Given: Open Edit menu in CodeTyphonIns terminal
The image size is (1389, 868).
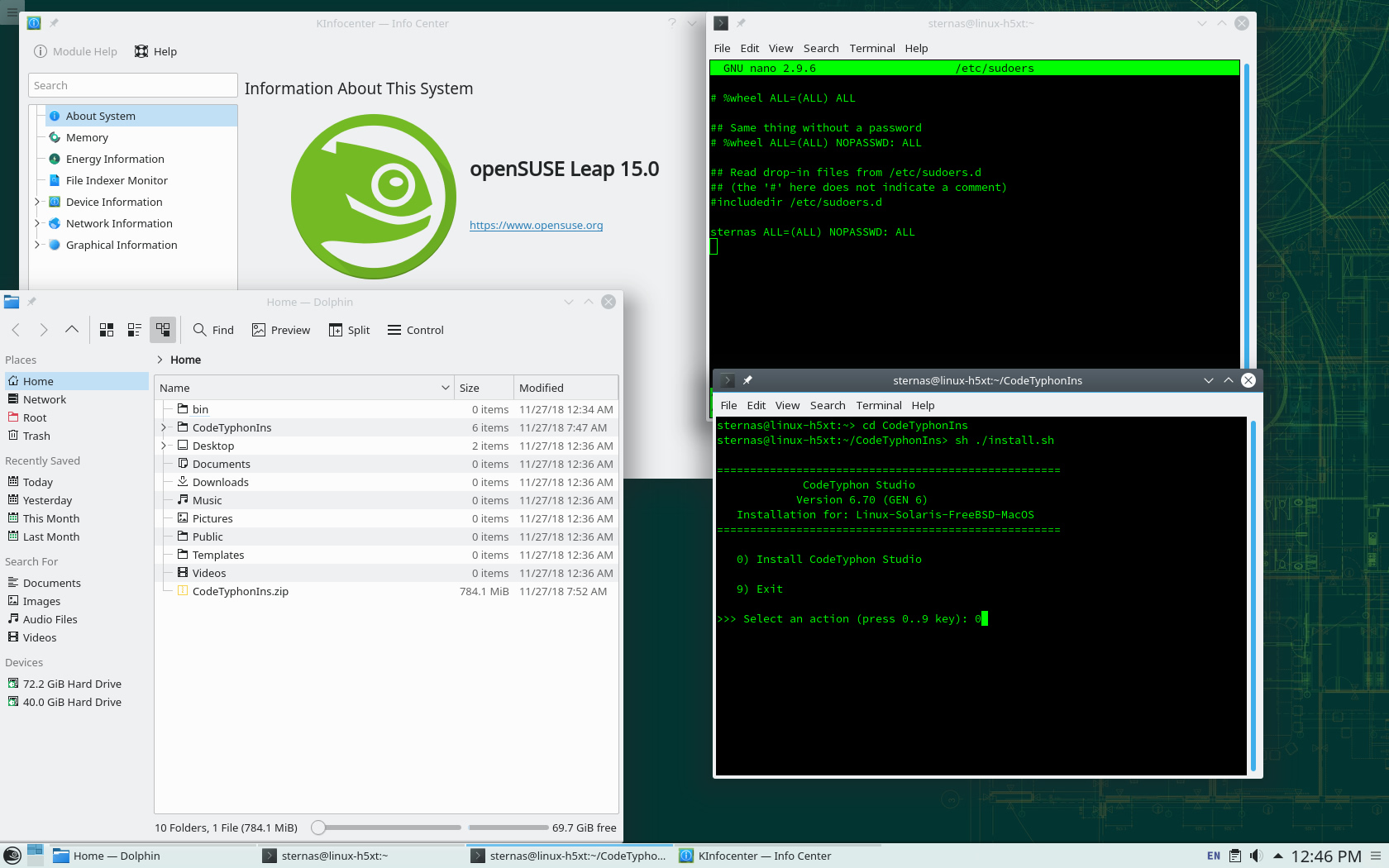Looking at the screenshot, I should tap(757, 405).
